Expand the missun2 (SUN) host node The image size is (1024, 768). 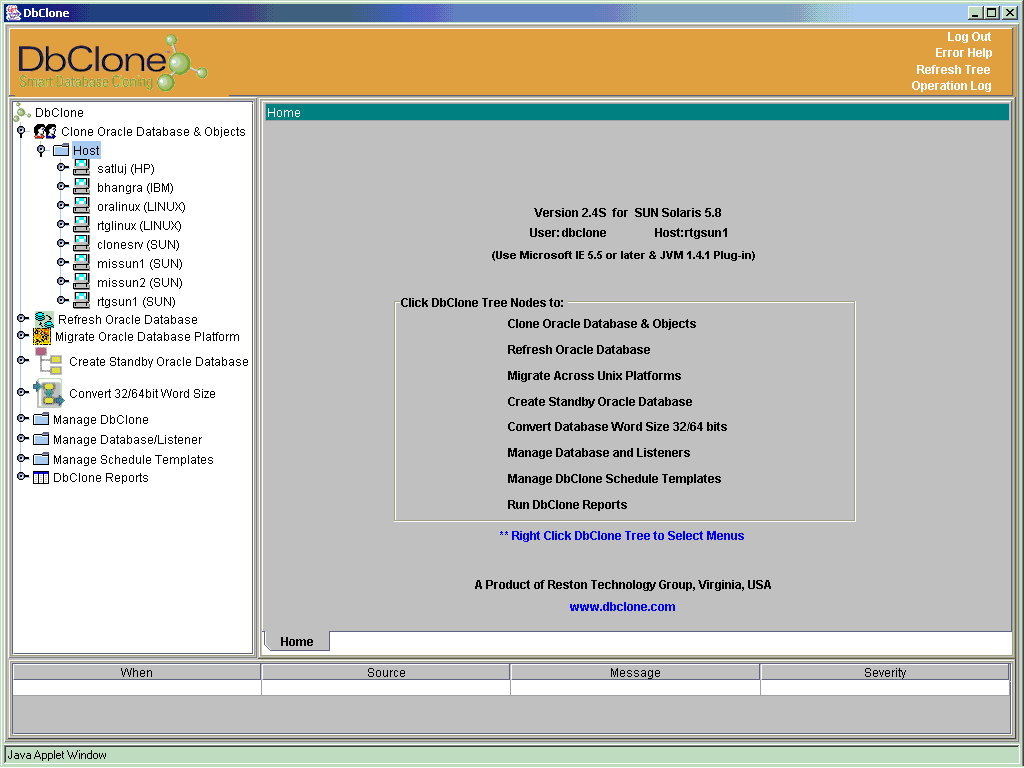62,281
